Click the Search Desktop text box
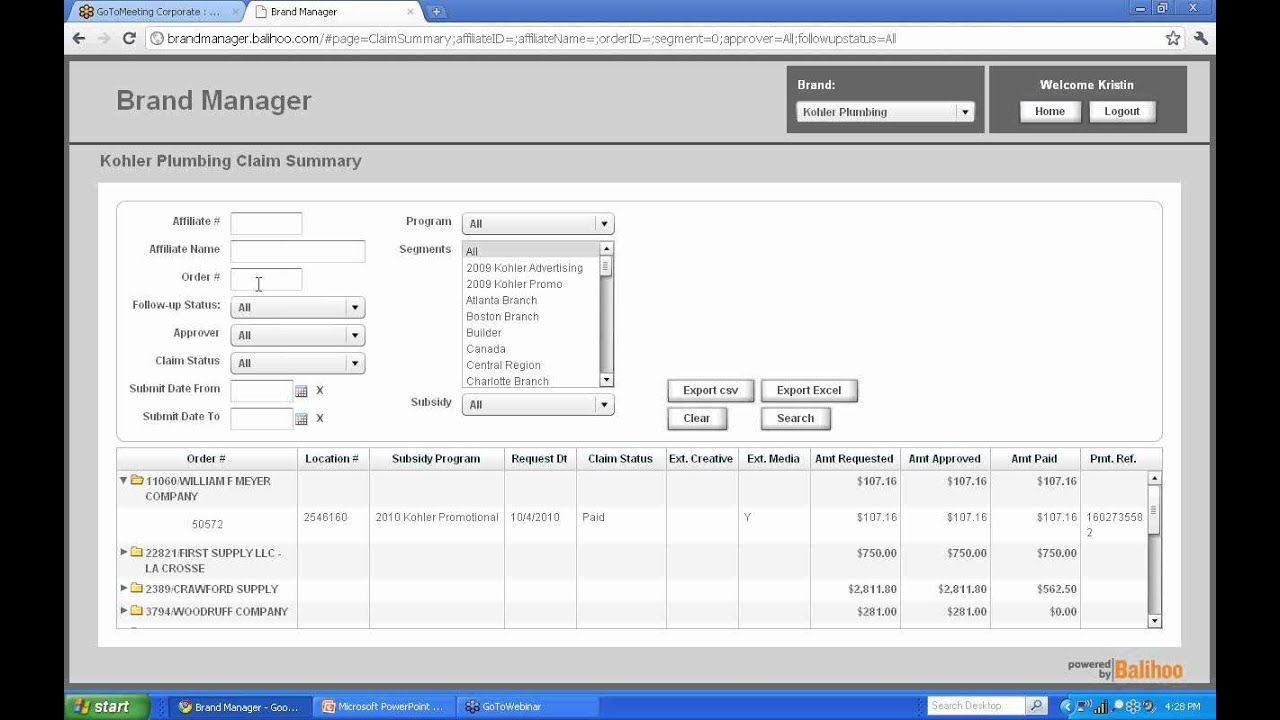1280x720 pixels. coord(977,706)
